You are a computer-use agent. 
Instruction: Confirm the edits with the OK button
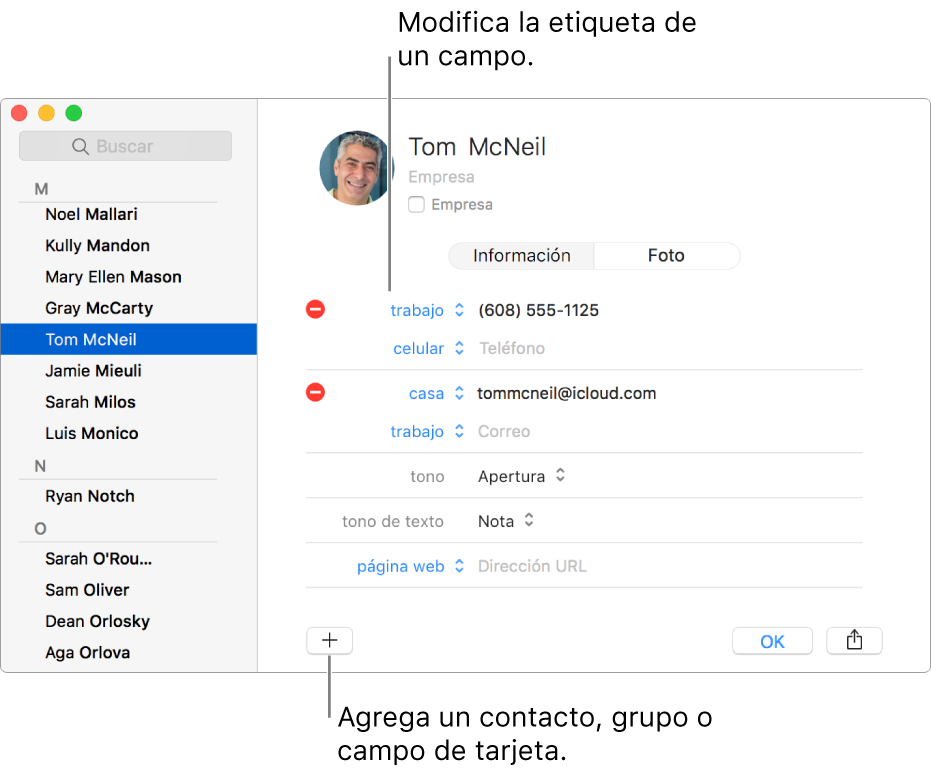point(772,641)
